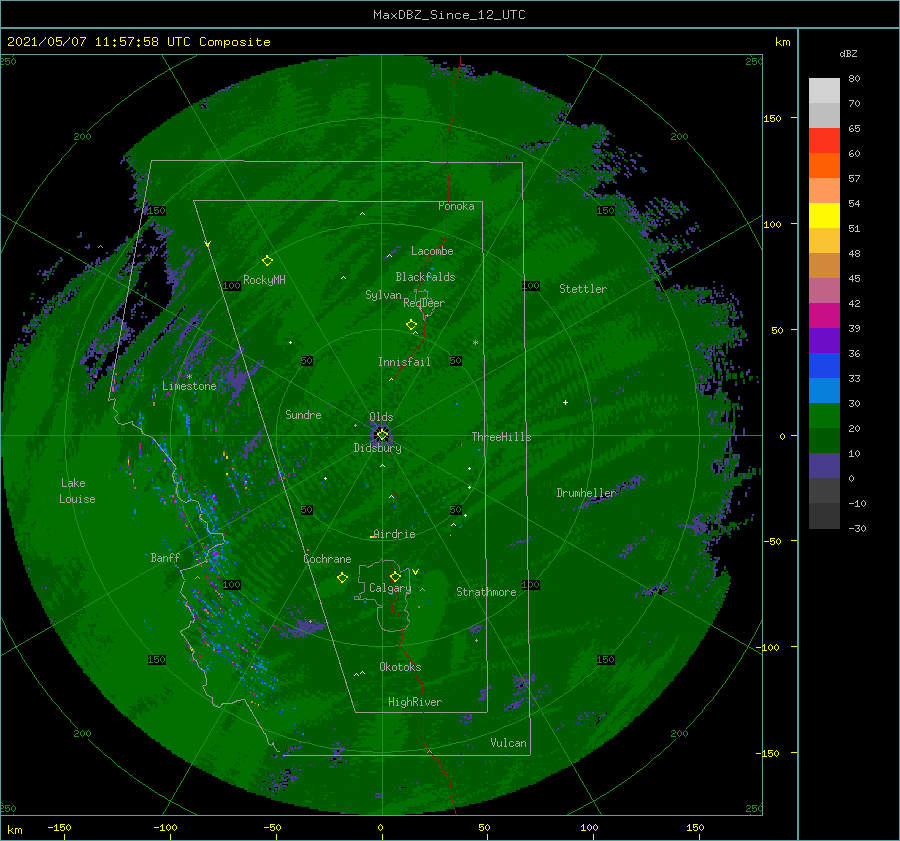Image resolution: width=900 pixels, height=841 pixels.
Task: Click the bright yellow swatch in the dBZ legend
Action: click(x=824, y=215)
